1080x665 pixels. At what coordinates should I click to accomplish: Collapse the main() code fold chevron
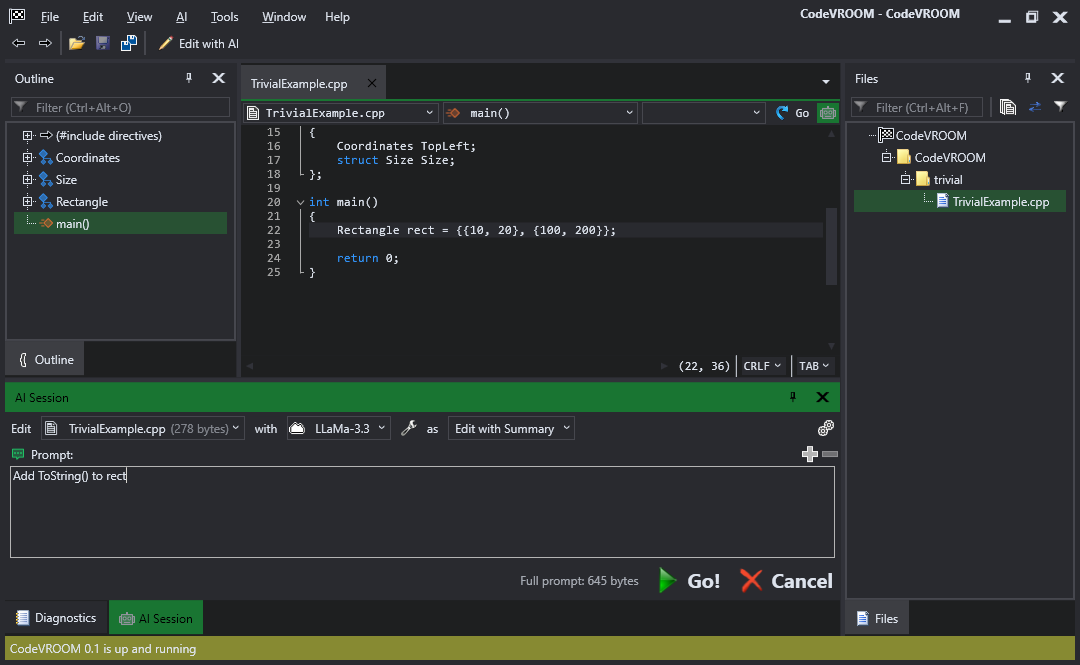(x=300, y=203)
